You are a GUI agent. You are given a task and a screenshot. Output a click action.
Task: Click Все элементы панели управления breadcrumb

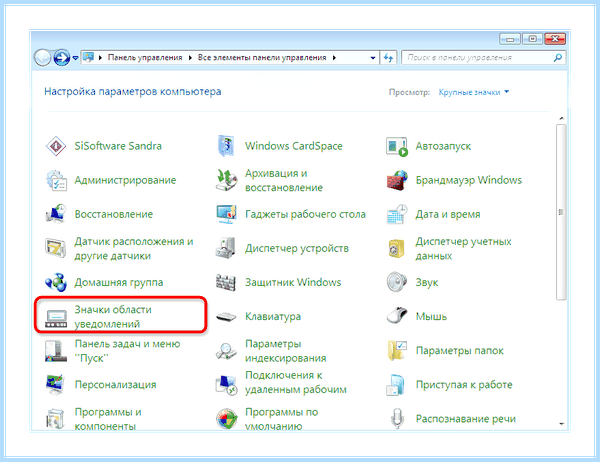coord(262,58)
